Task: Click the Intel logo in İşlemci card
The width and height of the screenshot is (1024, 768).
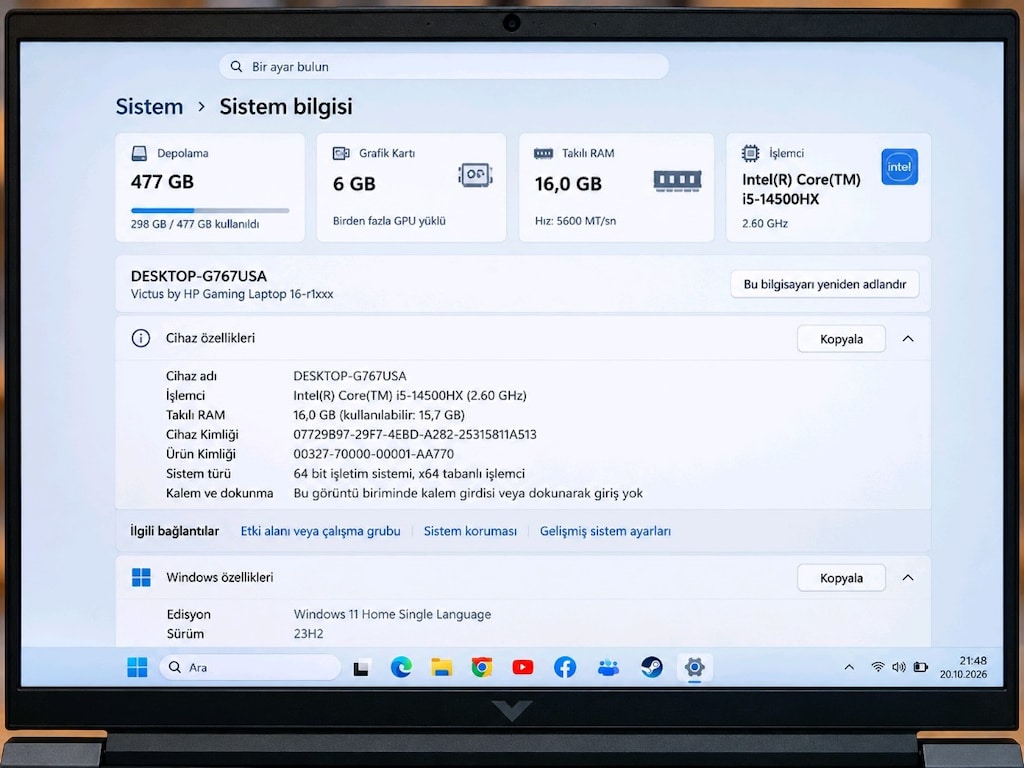Action: point(899,167)
